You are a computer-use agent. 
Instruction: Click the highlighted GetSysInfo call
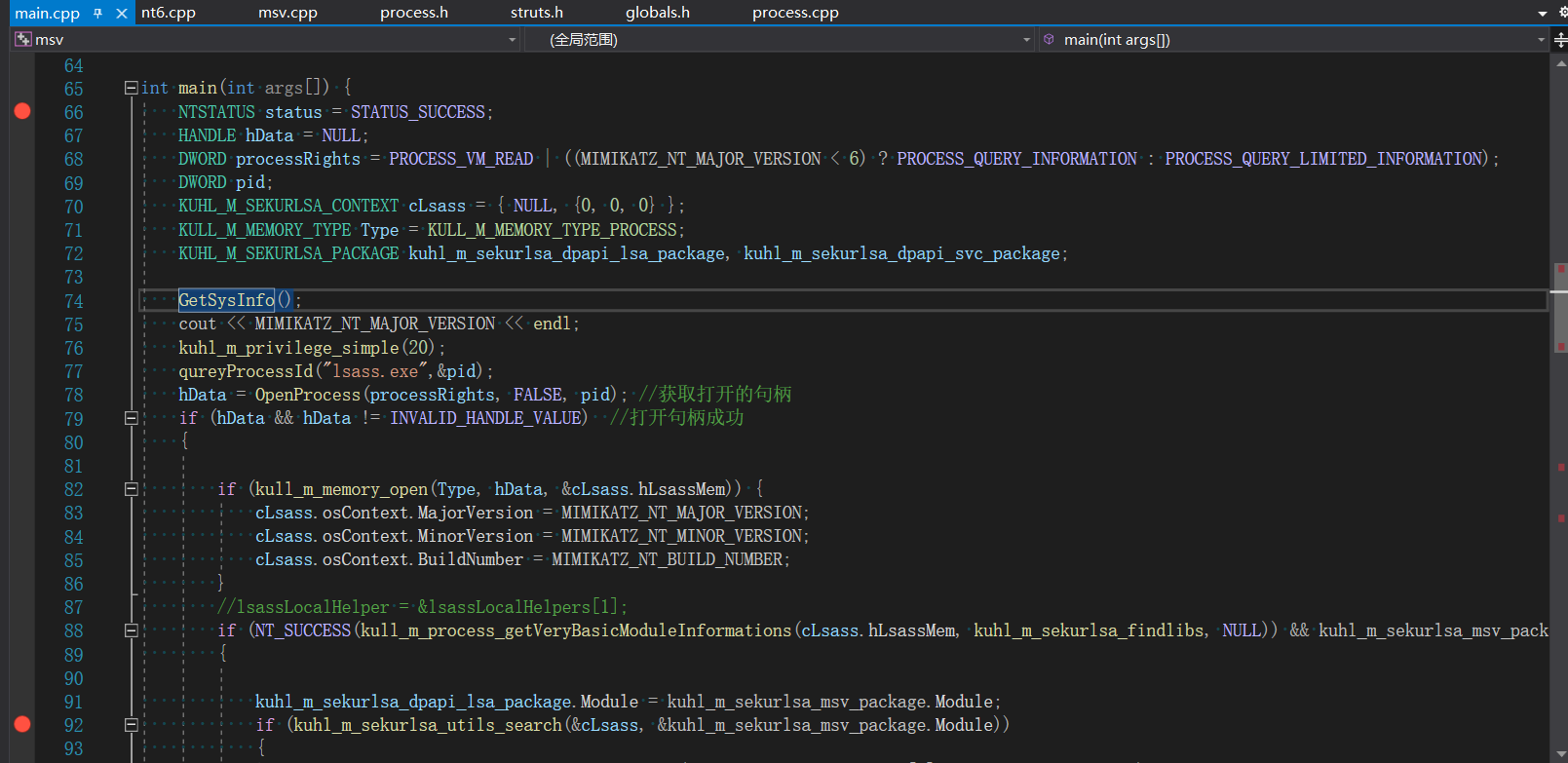pyautogui.click(x=226, y=300)
